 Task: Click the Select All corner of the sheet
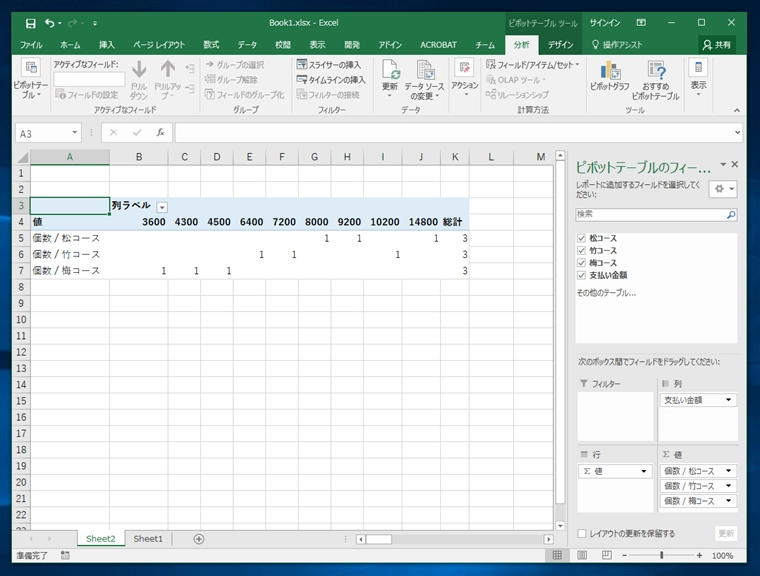click(x=22, y=157)
